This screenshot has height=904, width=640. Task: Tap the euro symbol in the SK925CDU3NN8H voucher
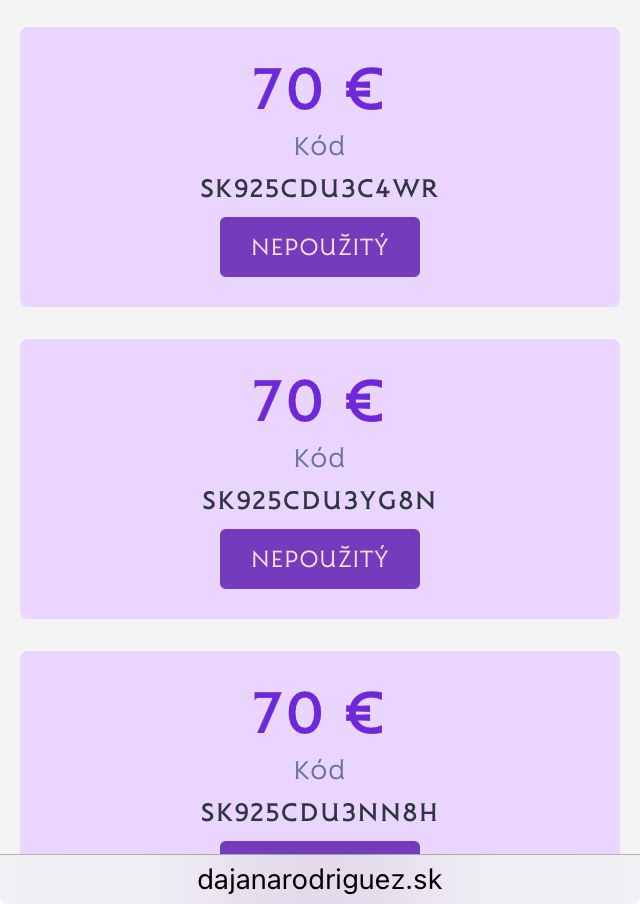(x=364, y=714)
